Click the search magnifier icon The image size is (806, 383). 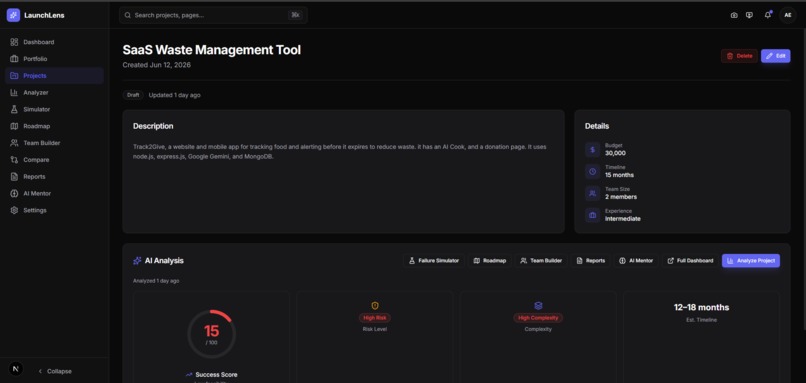[127, 15]
